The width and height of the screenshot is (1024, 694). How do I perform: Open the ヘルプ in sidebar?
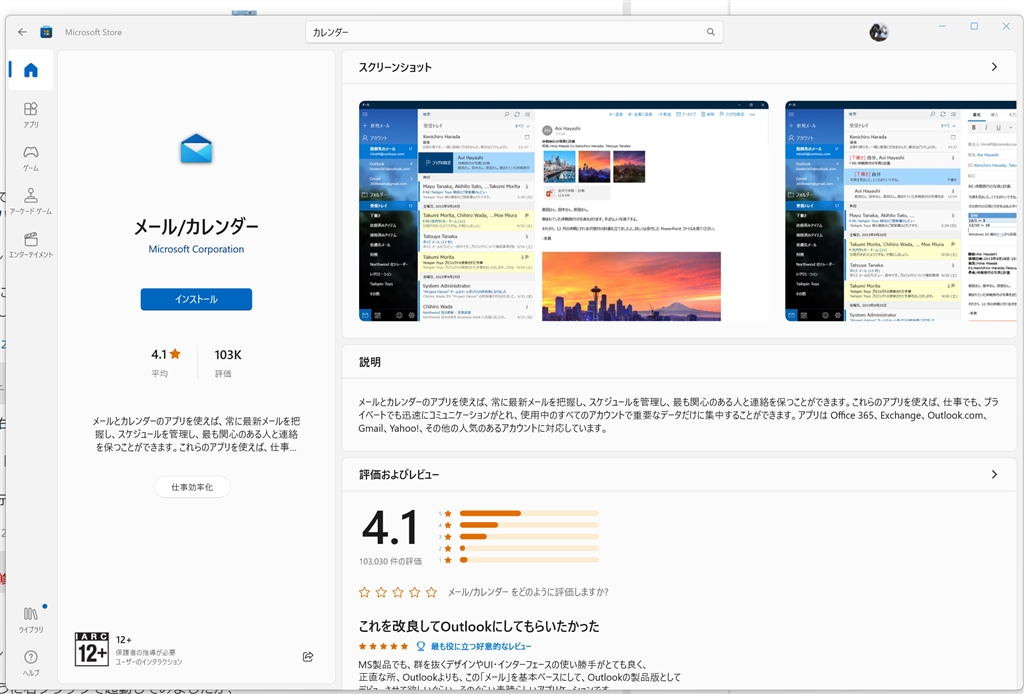point(31,663)
